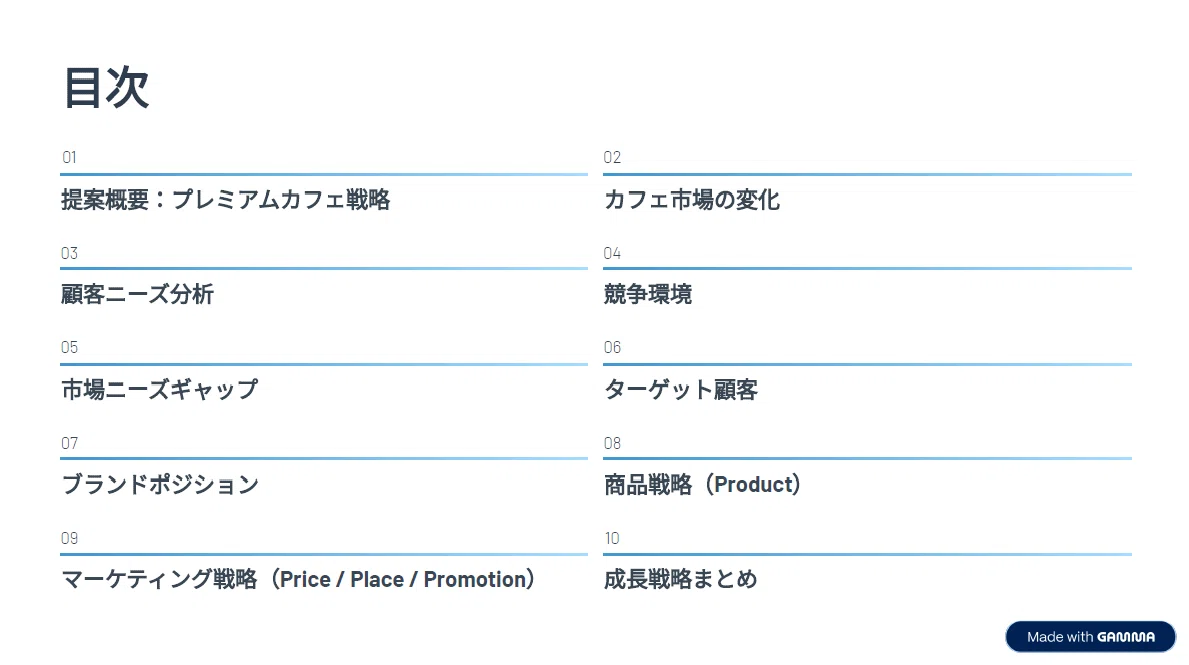Screen dimensions: 1189x665
Task: Open item ブランドポジション
Action: pyautogui.click(x=160, y=484)
